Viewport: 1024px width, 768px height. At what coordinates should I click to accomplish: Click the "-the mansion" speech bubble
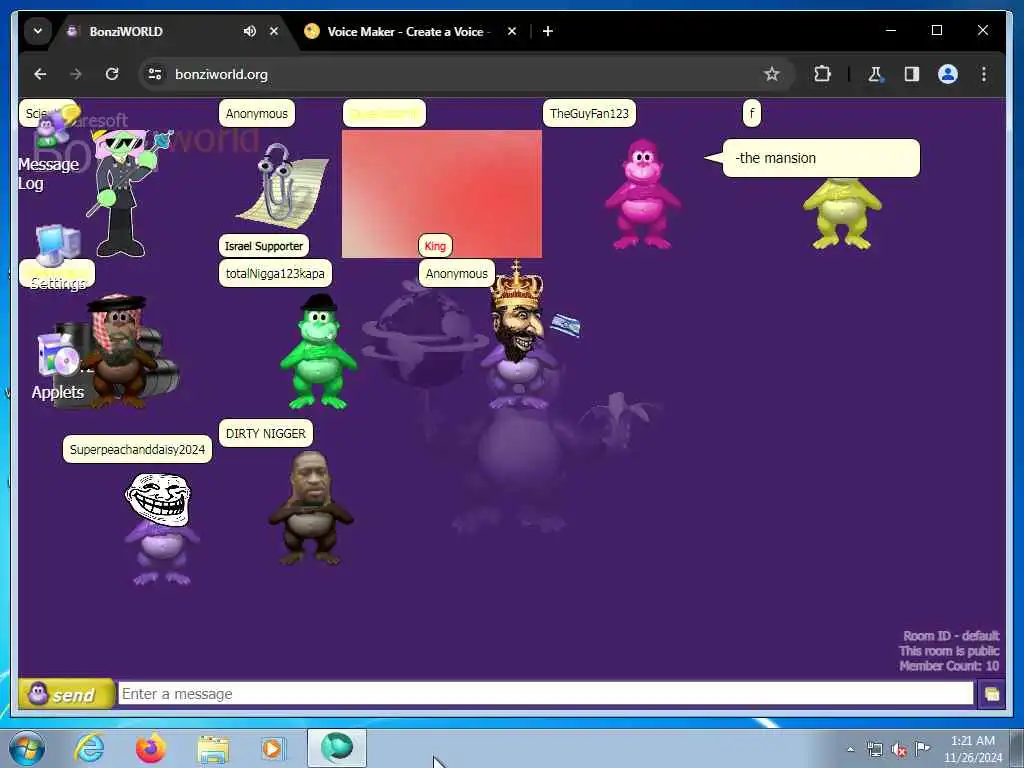821,158
